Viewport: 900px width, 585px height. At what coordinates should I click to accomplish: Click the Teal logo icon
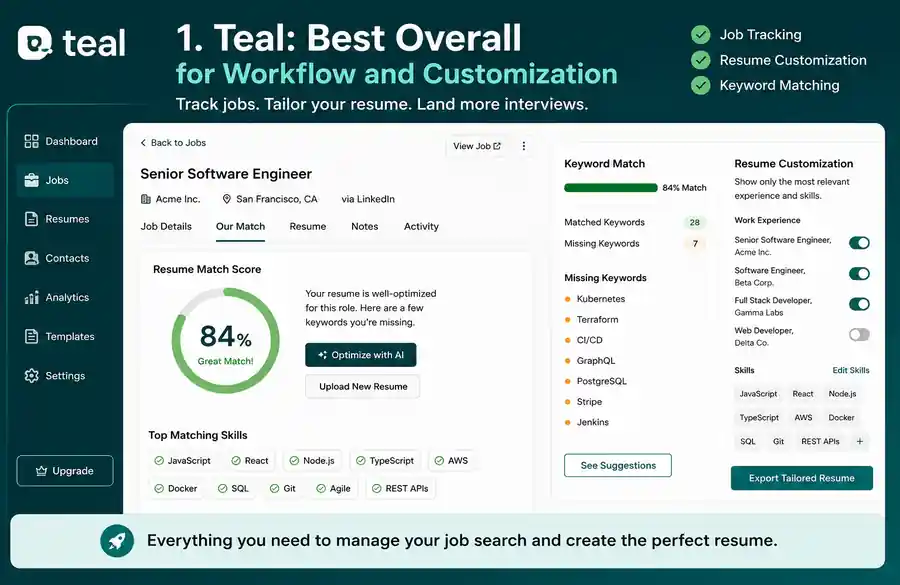pos(35,43)
